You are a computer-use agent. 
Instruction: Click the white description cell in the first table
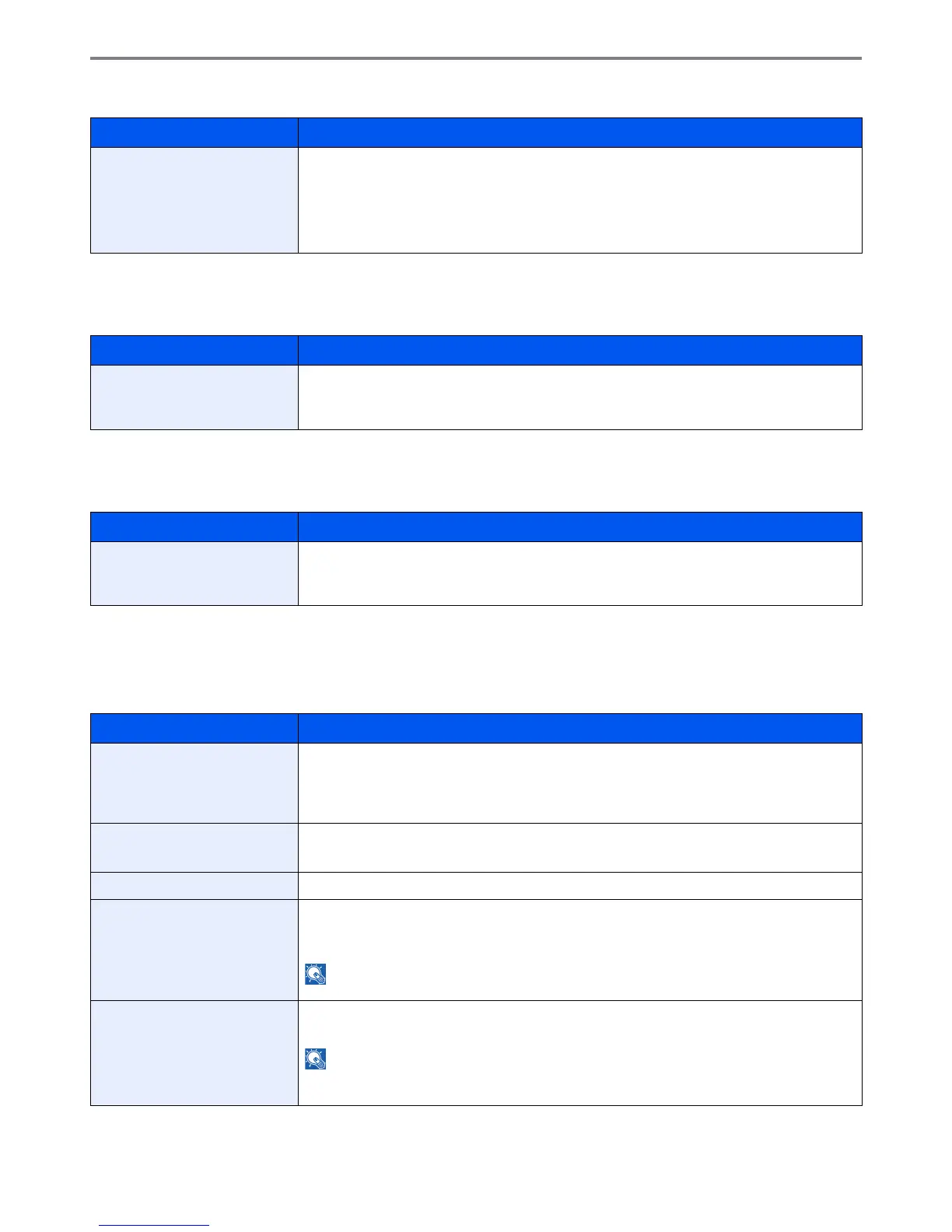click(x=579, y=200)
